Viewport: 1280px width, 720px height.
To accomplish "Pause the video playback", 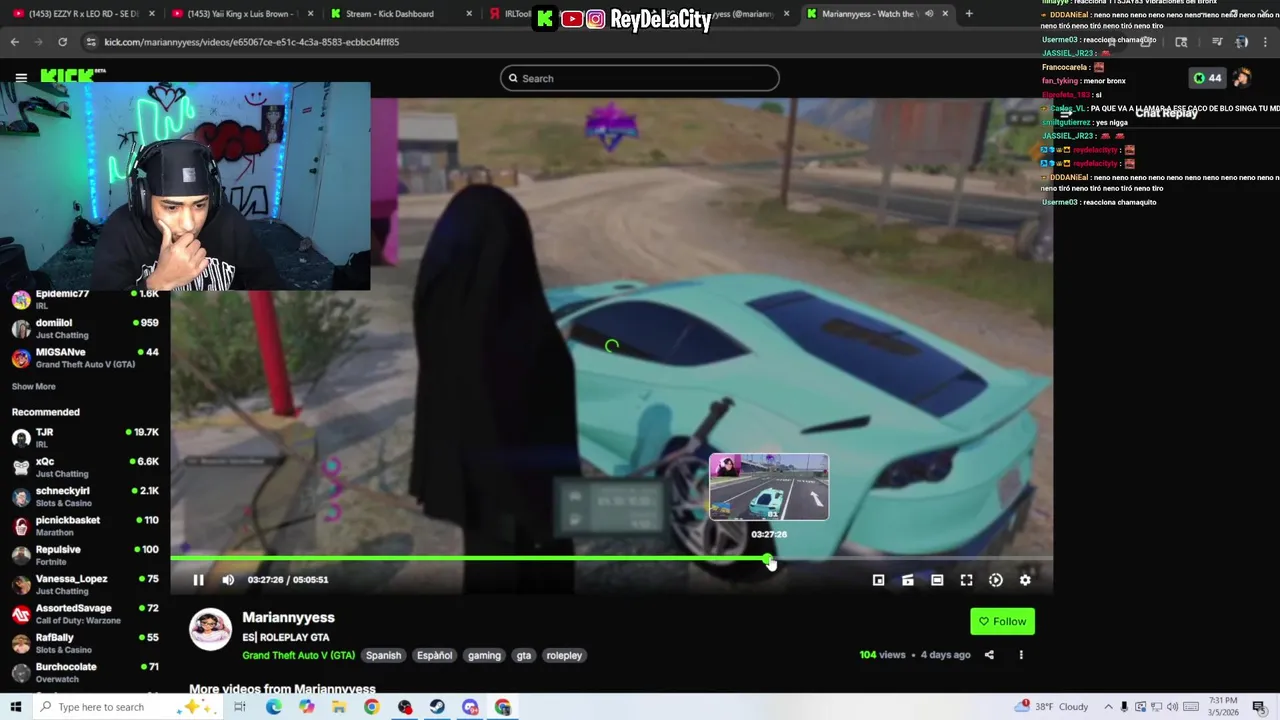I will click(x=198, y=580).
